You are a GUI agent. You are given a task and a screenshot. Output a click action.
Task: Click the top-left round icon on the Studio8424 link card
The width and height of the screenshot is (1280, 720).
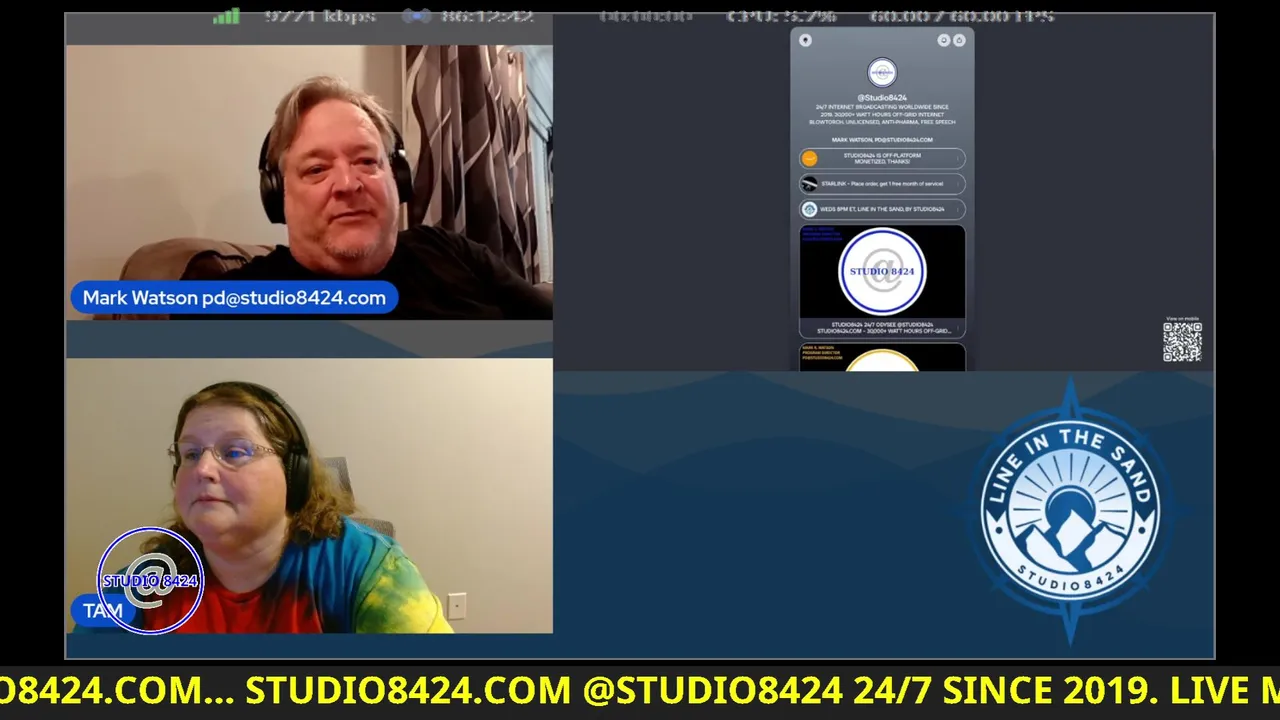[805, 41]
